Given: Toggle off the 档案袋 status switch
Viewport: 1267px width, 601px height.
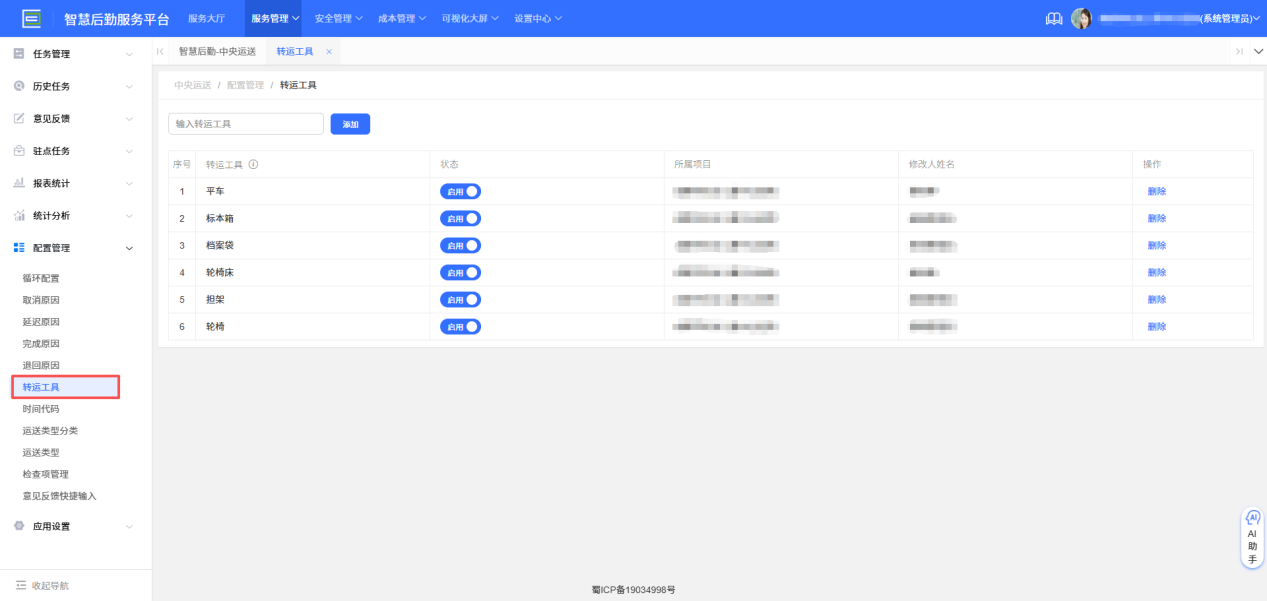Looking at the screenshot, I should 460,245.
